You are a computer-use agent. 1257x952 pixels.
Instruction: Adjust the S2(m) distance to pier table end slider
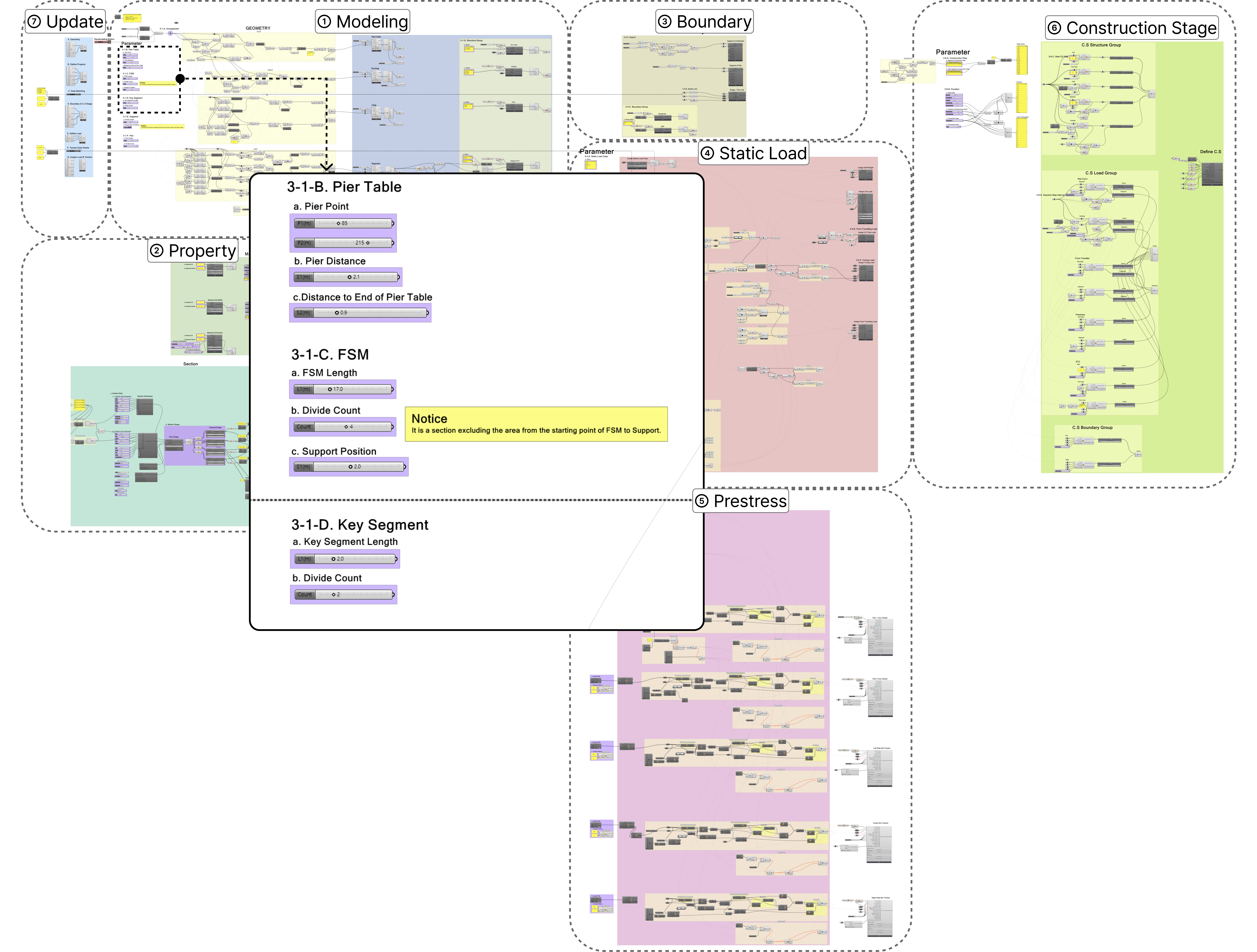pyautogui.click(x=361, y=313)
